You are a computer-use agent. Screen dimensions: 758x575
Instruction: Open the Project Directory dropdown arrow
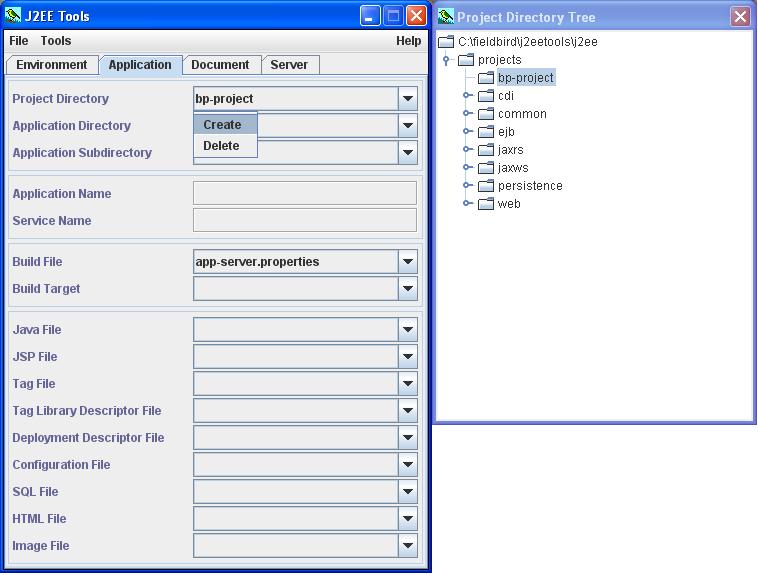pos(407,99)
